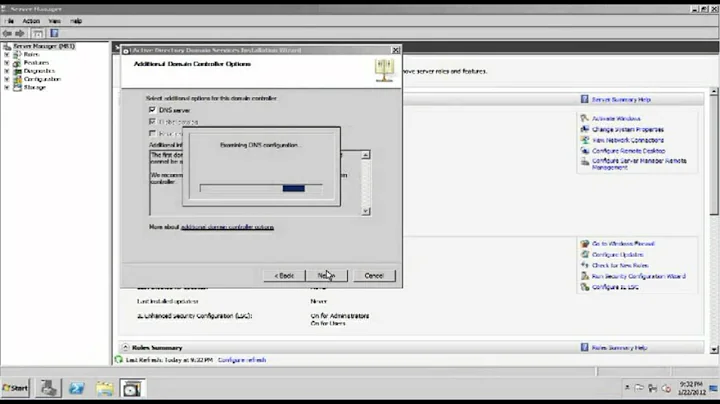
Task: Click Configure Server Manager Remote Management link
Action: pos(639,164)
